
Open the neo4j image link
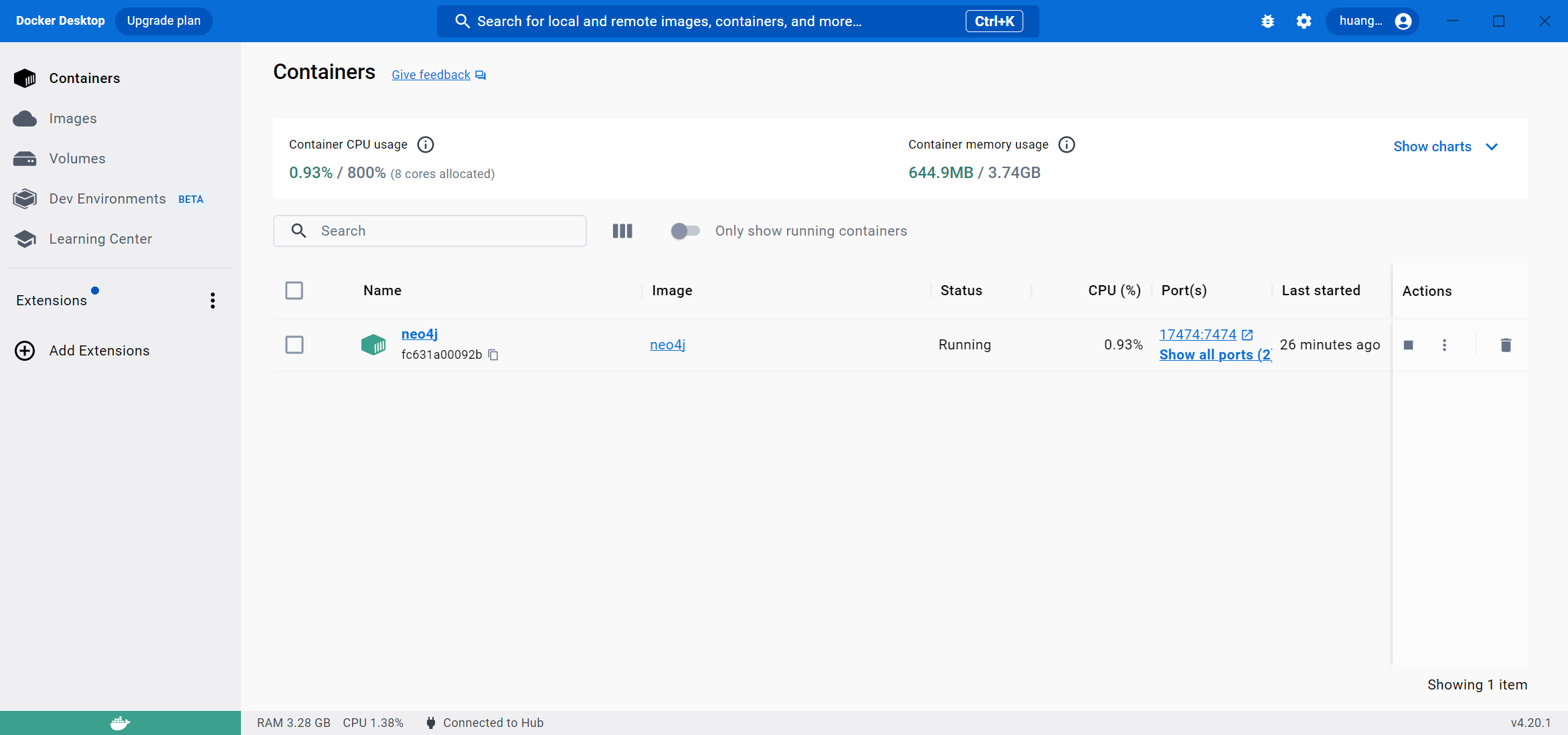click(x=668, y=345)
